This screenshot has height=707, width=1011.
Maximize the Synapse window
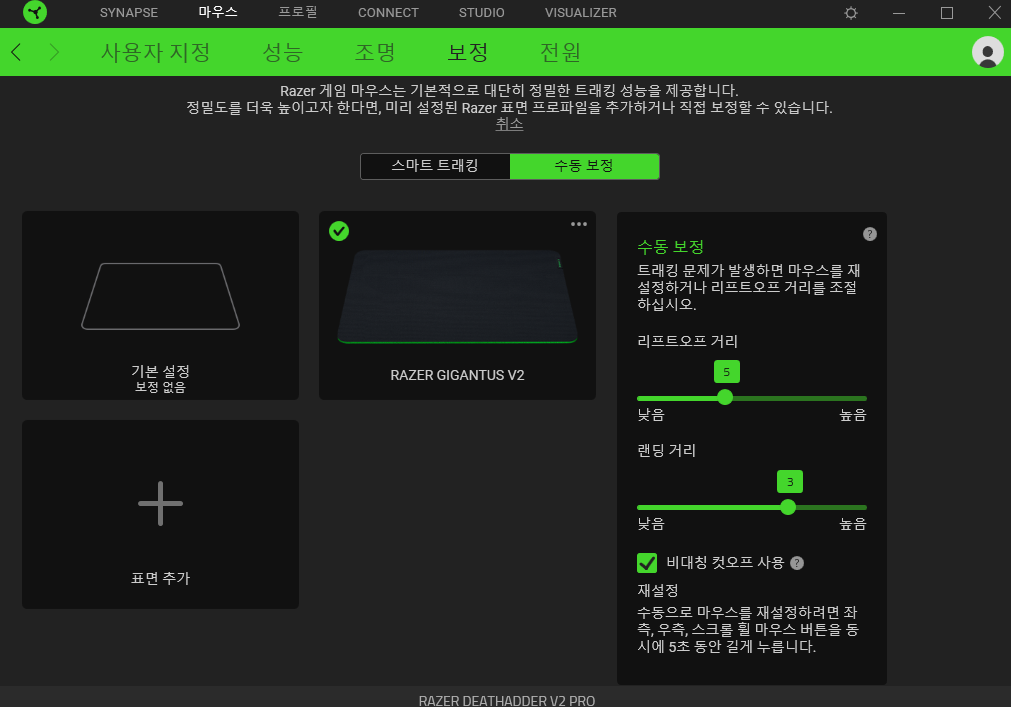point(947,13)
